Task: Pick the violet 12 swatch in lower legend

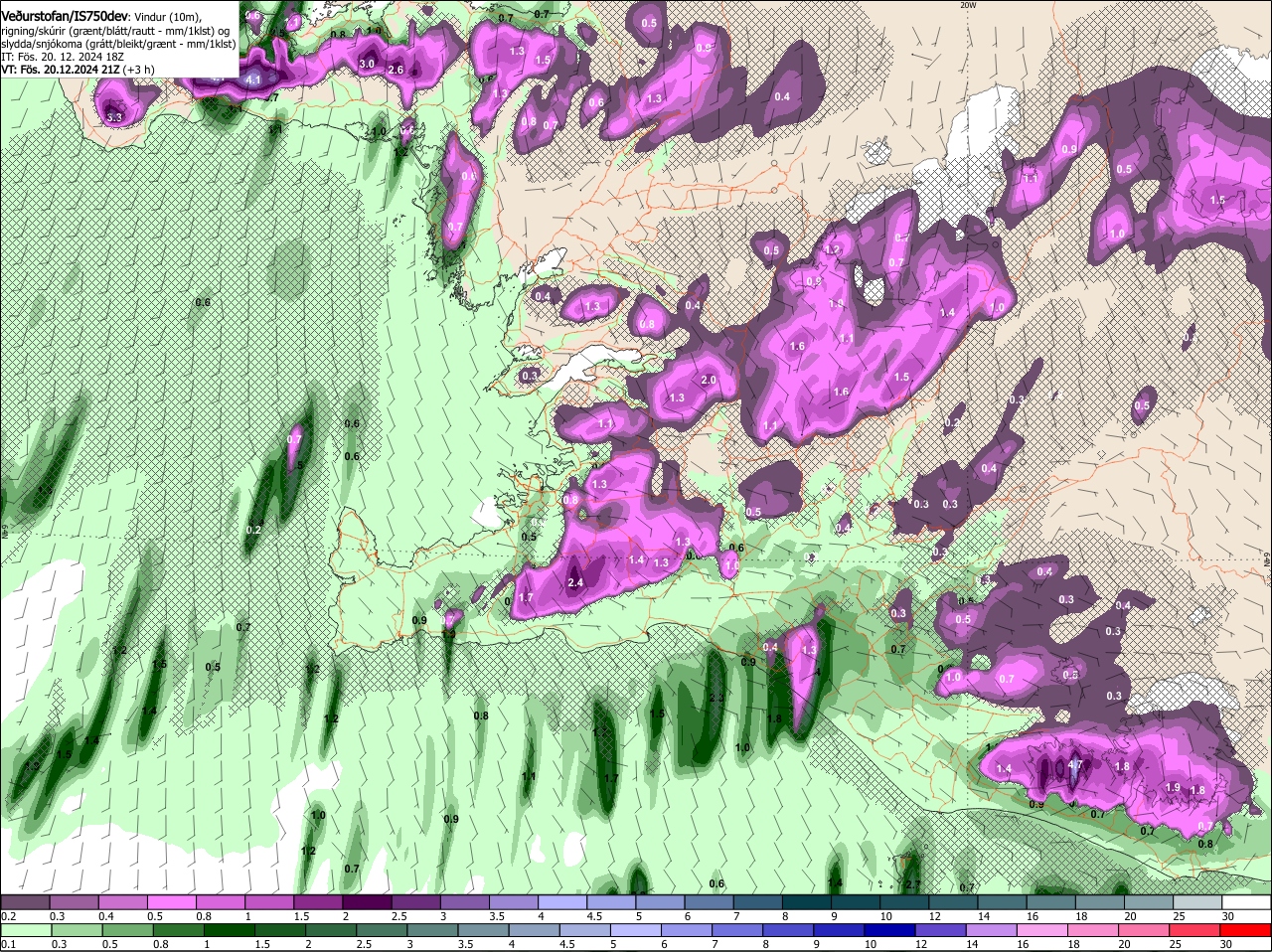Action: click(940, 930)
